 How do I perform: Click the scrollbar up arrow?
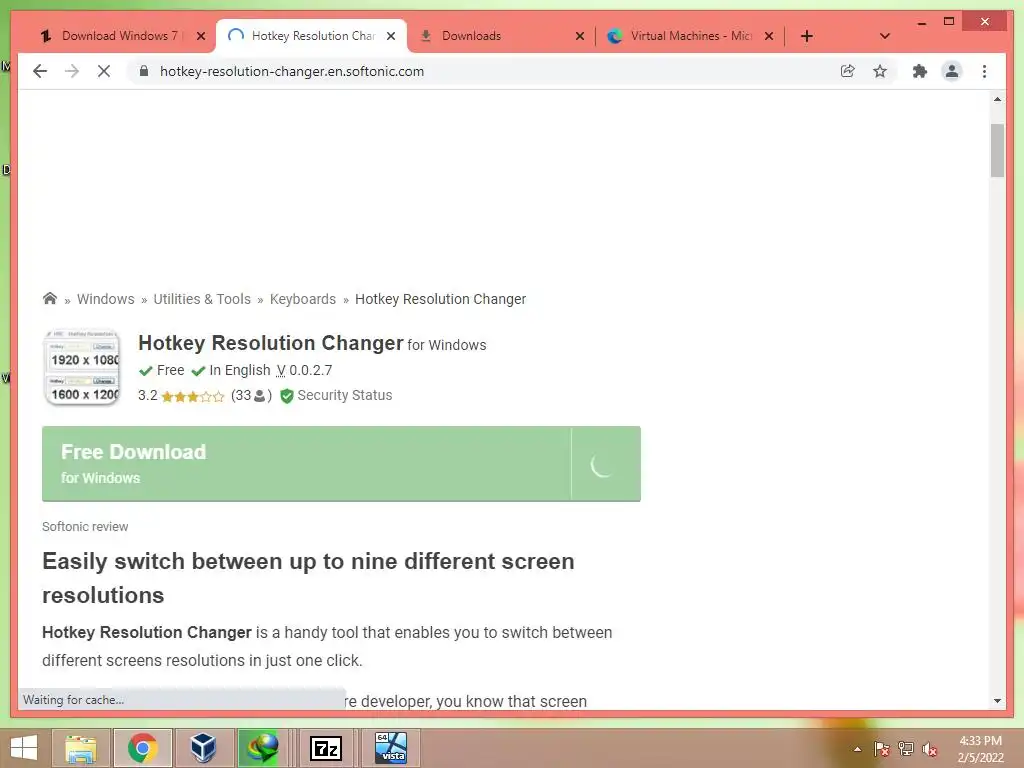(x=997, y=100)
